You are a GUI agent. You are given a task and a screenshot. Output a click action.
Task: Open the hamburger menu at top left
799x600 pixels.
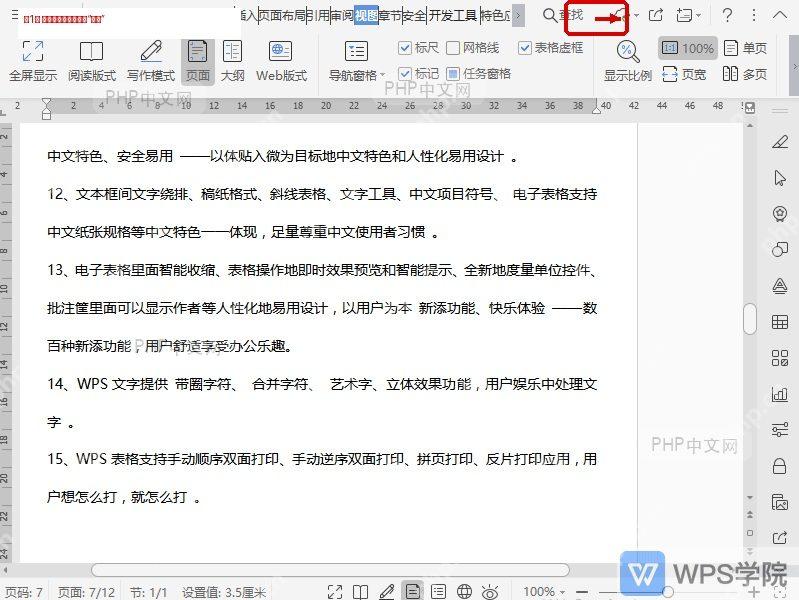(14, 14)
